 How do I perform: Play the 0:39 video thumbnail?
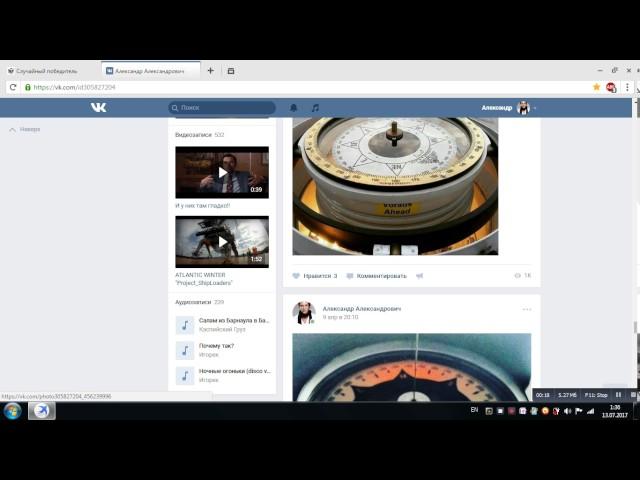coord(222,172)
